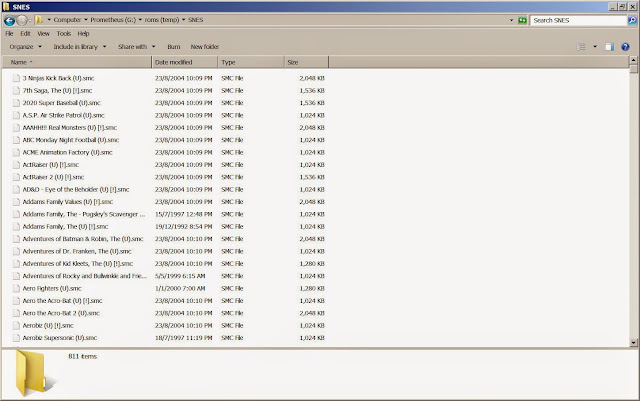Select ActRaiser (U) [!].smc
Viewport: 640px width, 401px height.
pos(51,165)
